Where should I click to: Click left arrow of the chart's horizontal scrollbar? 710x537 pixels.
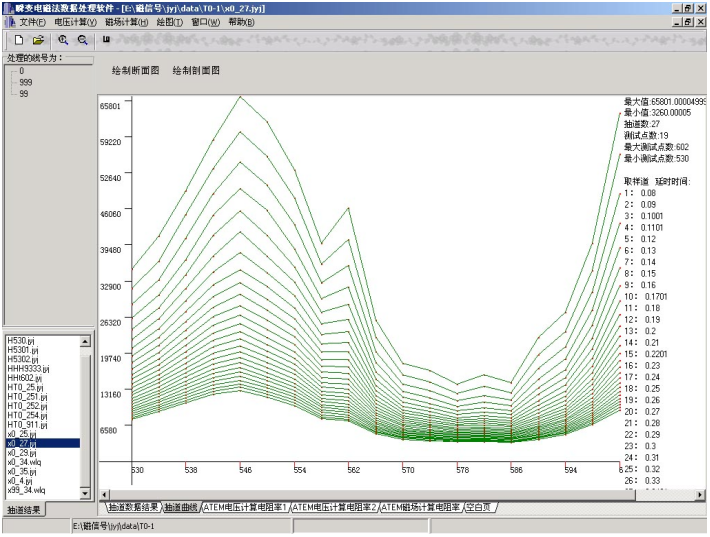104,494
